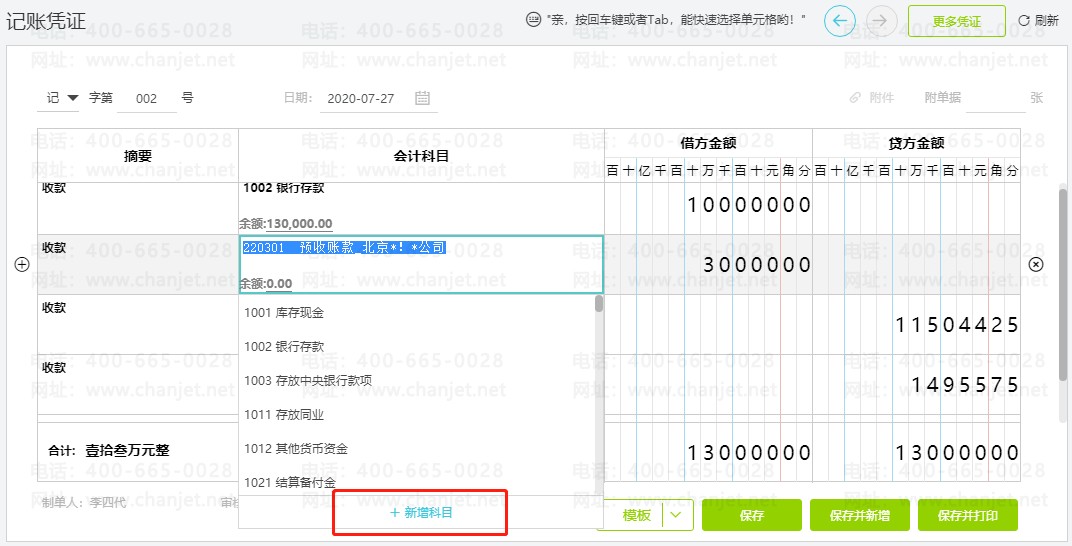The height and width of the screenshot is (546, 1072).
Task: Click the + 新增科目 link
Action: pyautogui.click(x=420, y=513)
